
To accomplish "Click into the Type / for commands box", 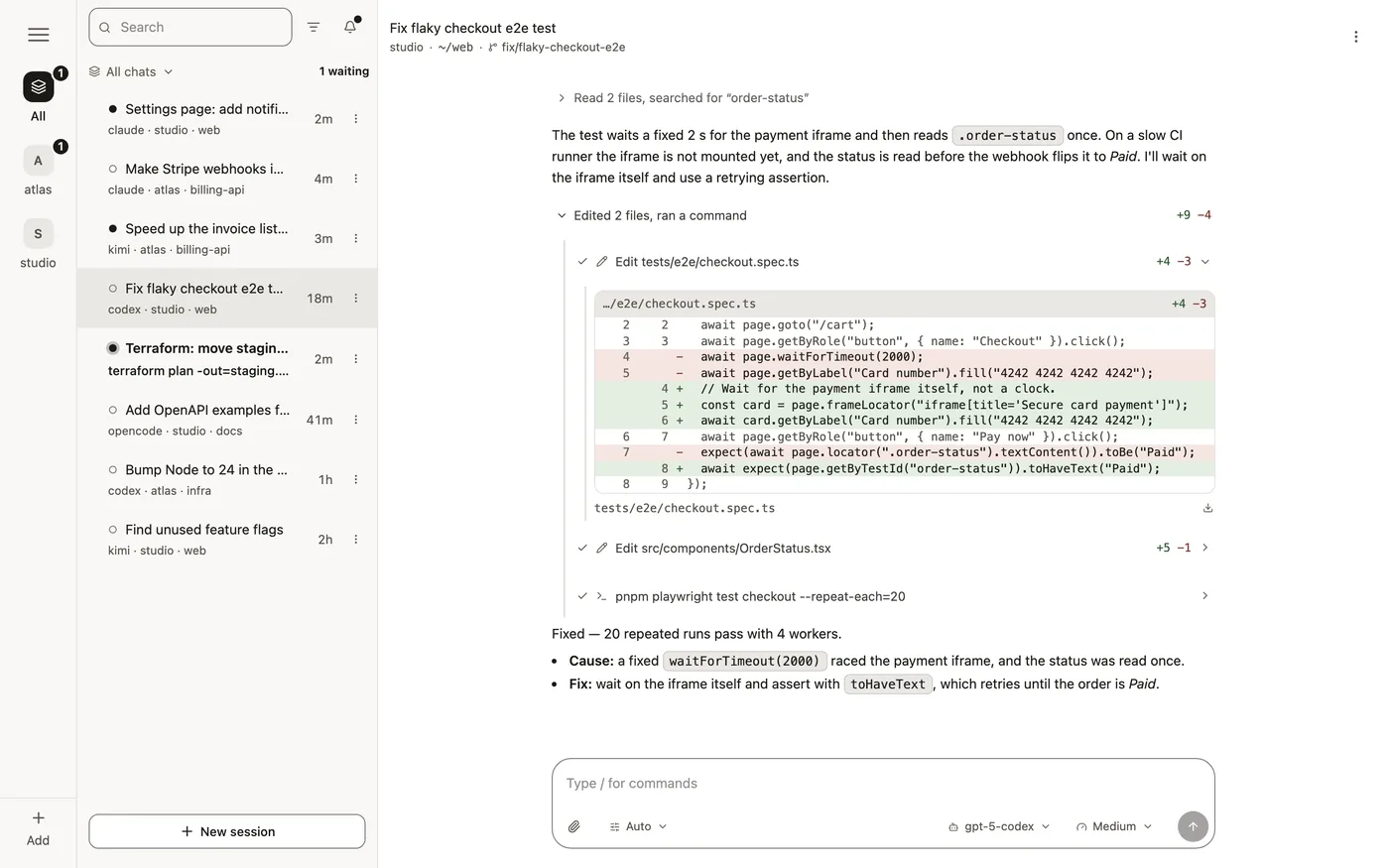I will 883,784.
